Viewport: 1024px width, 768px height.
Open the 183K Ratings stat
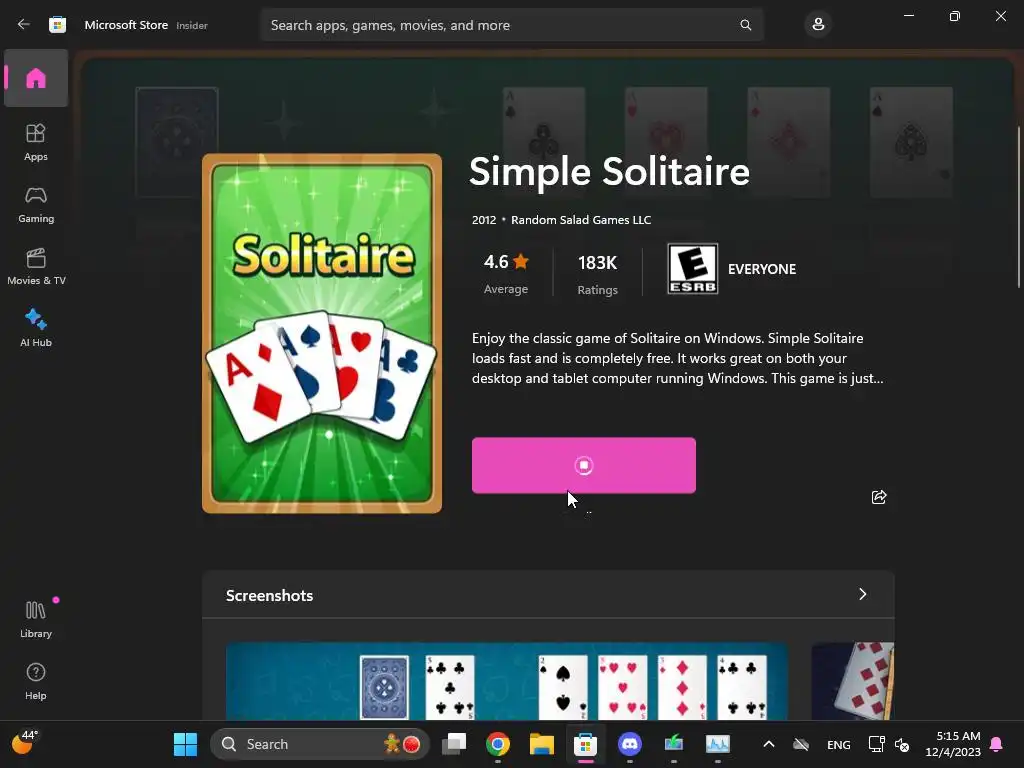pos(598,274)
